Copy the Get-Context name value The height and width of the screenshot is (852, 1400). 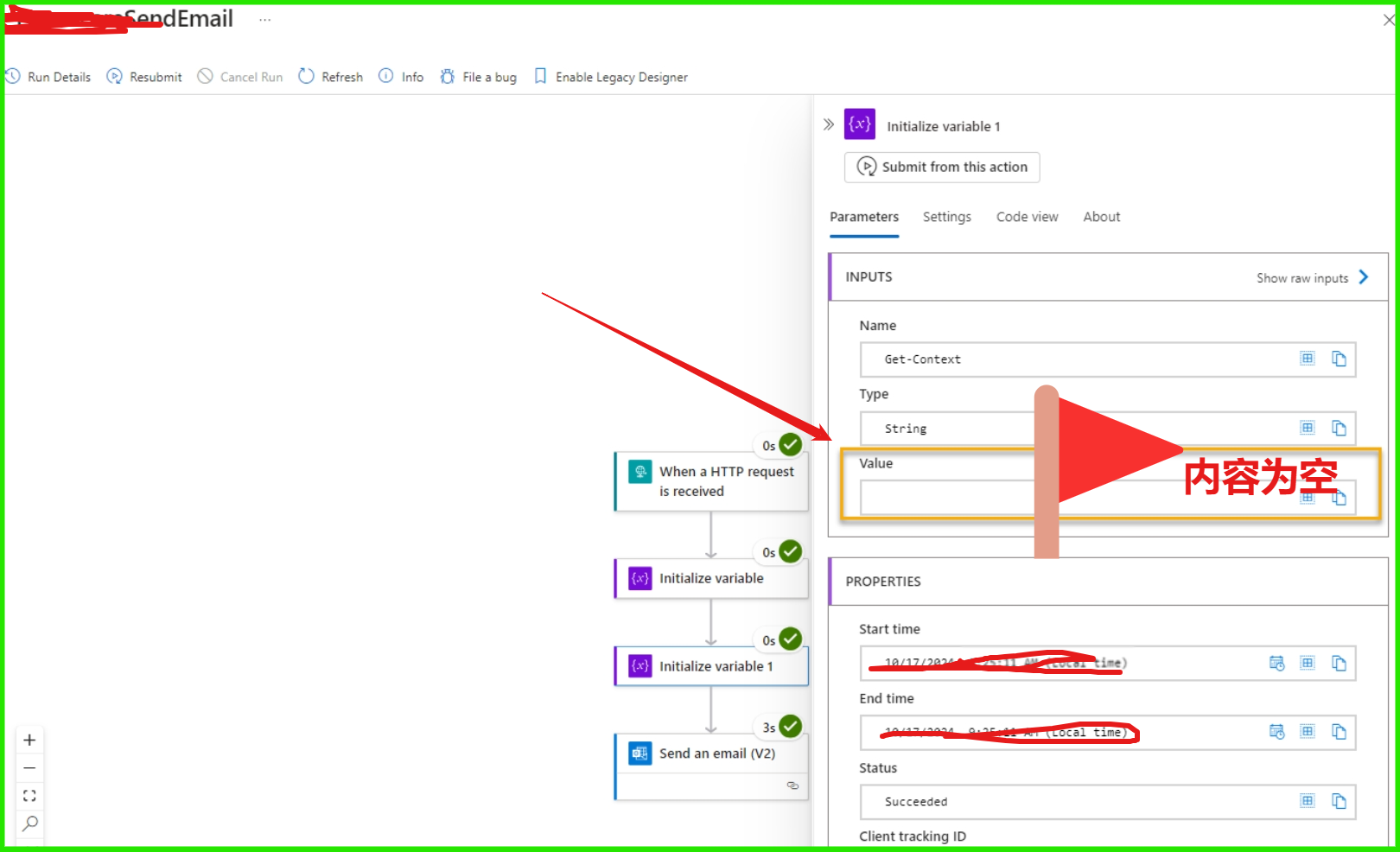pos(1339,359)
